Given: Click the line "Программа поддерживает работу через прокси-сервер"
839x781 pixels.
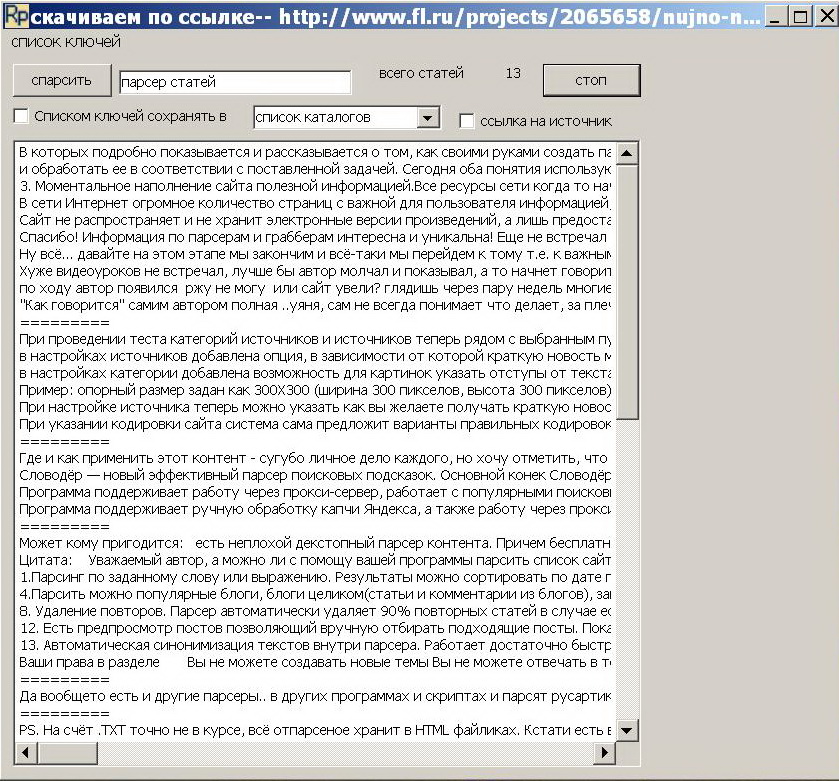Looking at the screenshot, I should coord(315,492).
